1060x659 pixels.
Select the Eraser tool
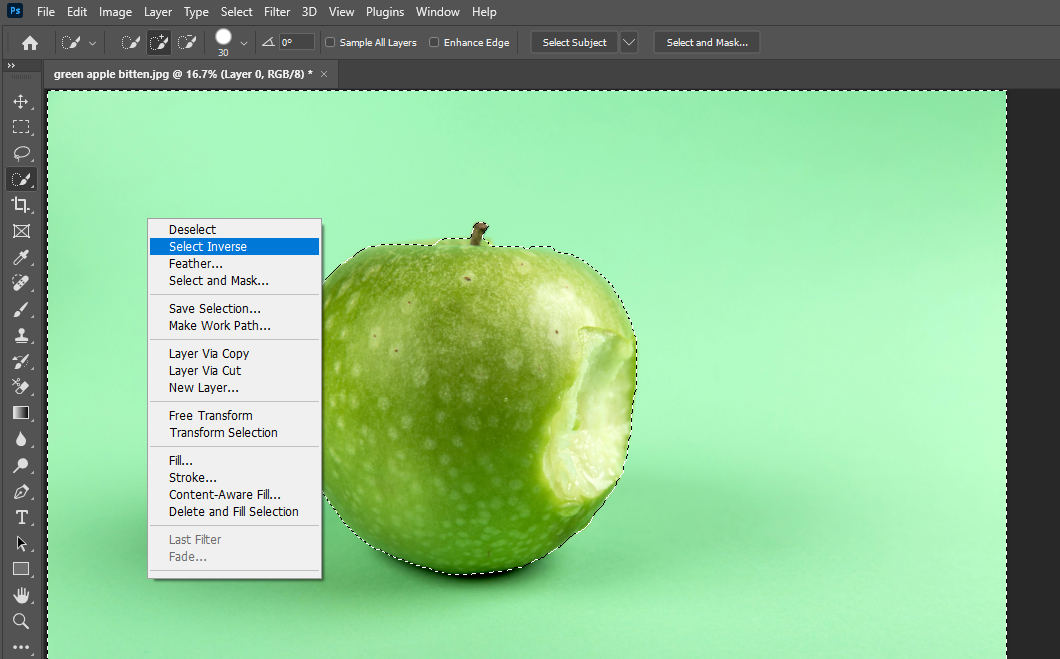(21, 387)
